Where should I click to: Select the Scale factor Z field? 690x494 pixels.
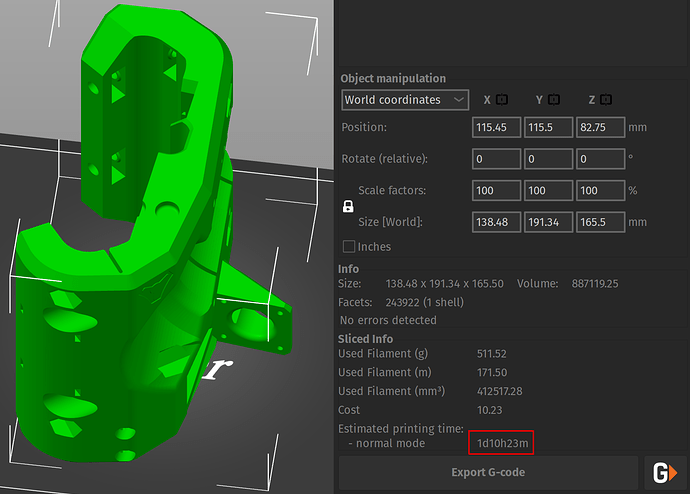coord(600,190)
